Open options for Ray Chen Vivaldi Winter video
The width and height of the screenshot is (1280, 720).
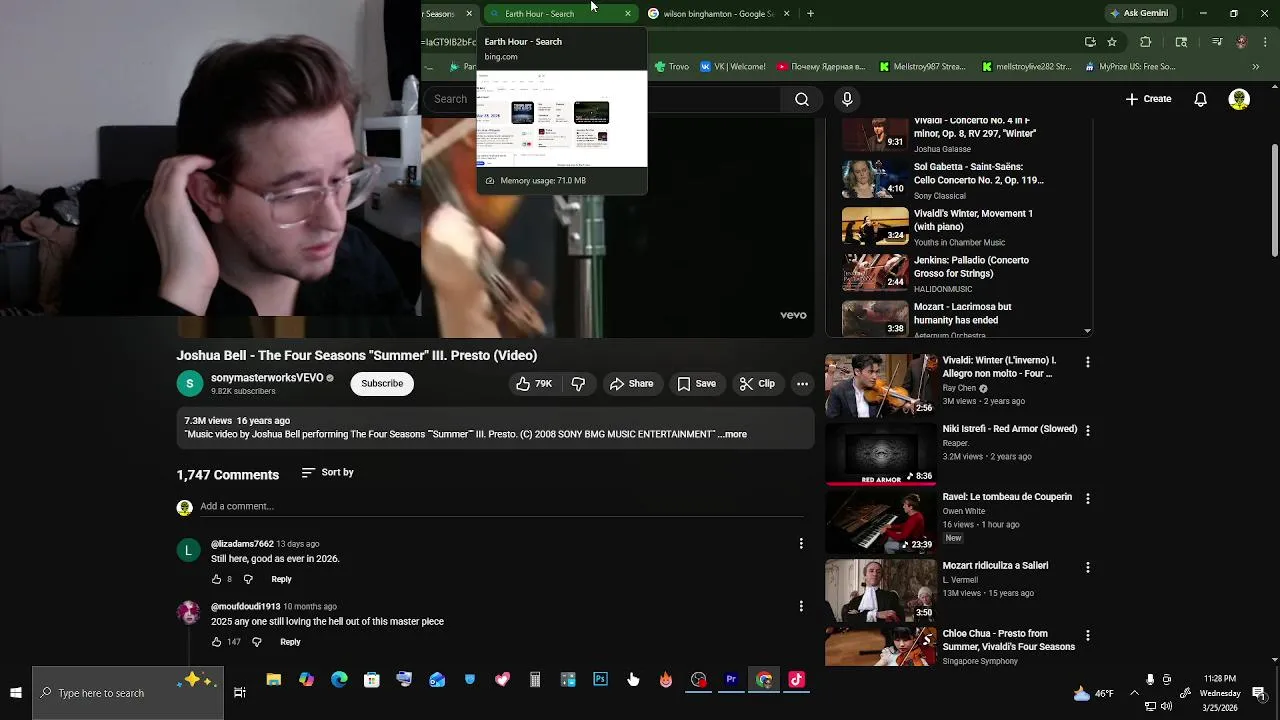[x=1088, y=362]
